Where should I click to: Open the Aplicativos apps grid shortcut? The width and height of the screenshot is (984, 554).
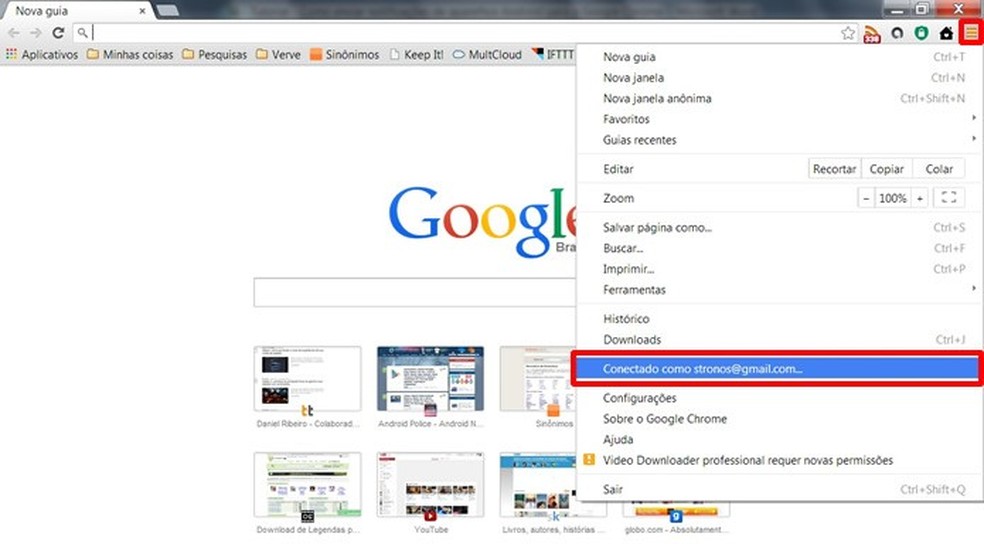point(42,55)
